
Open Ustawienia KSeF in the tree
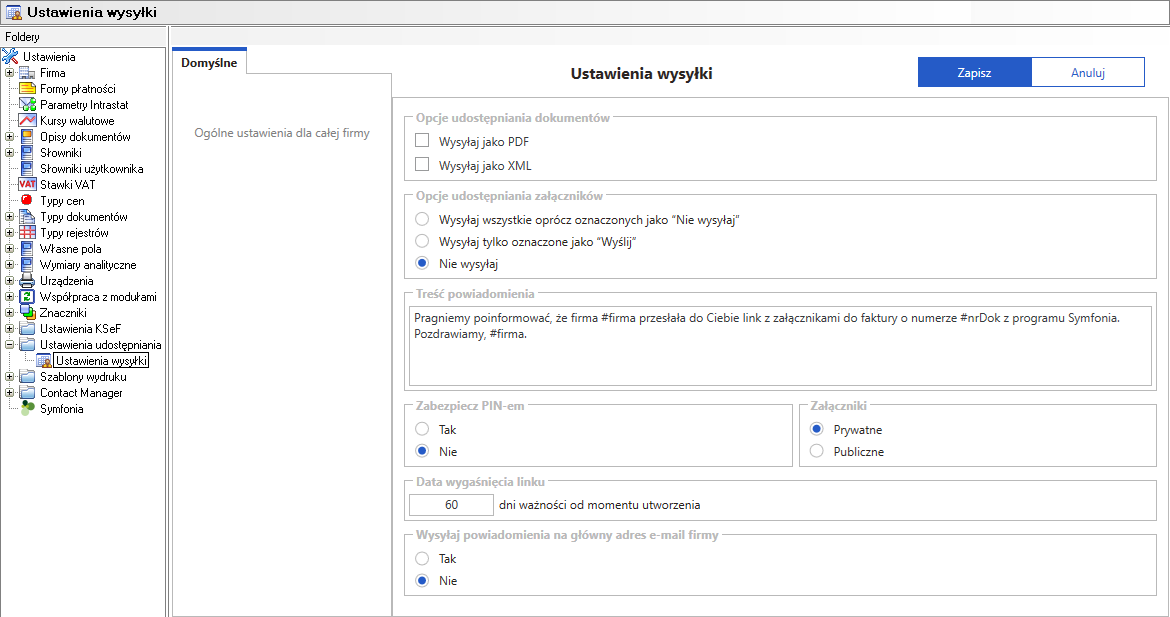80,329
